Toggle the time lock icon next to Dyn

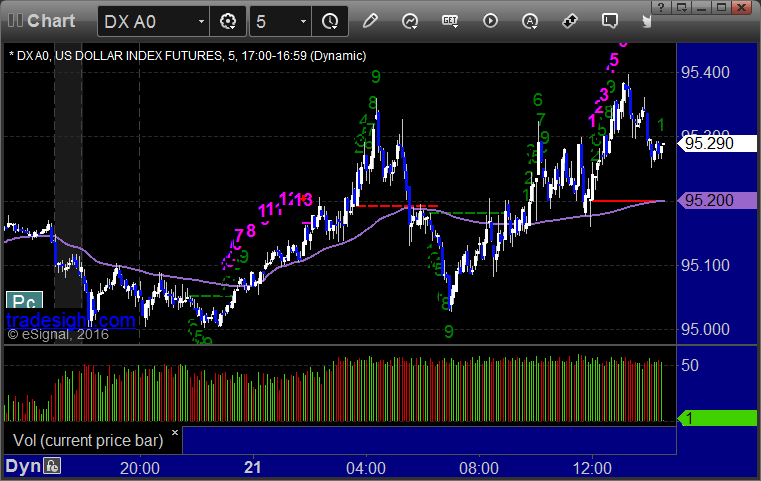[x=52, y=466]
